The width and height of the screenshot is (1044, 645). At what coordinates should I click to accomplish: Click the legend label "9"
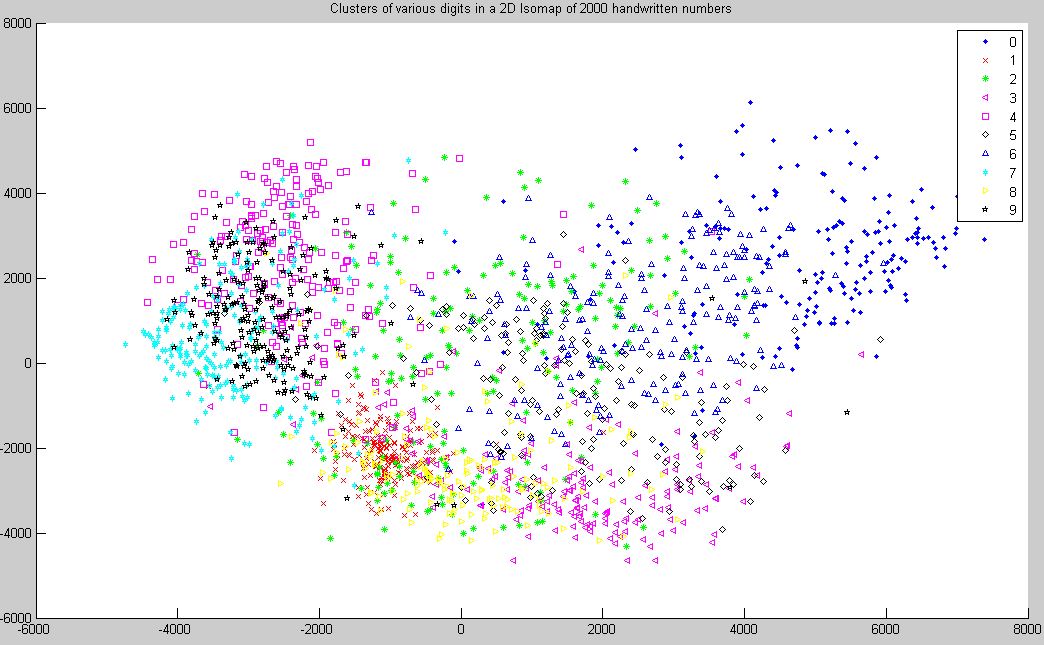point(1013,211)
